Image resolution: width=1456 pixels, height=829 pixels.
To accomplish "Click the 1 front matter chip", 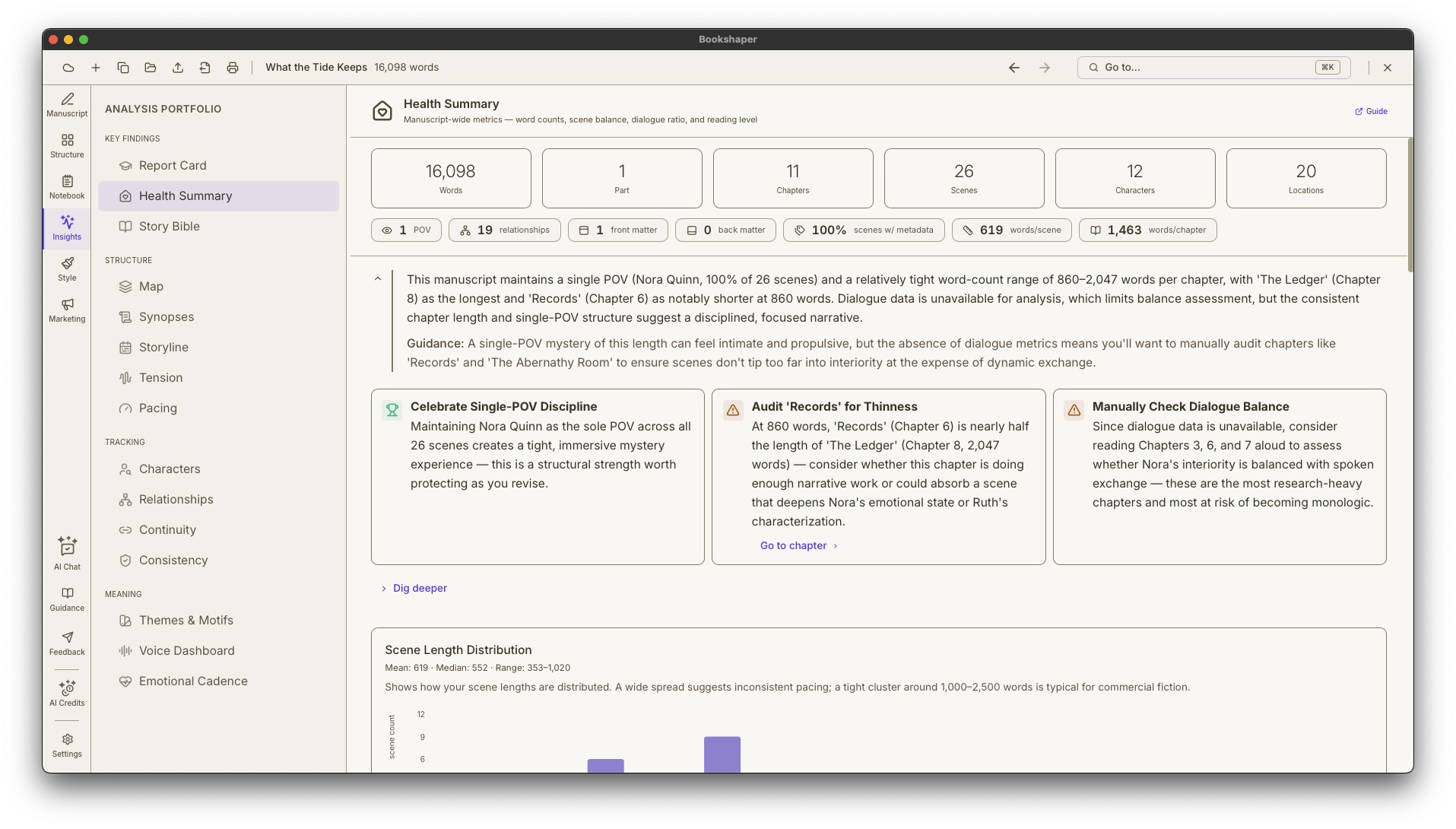I will [x=618, y=230].
